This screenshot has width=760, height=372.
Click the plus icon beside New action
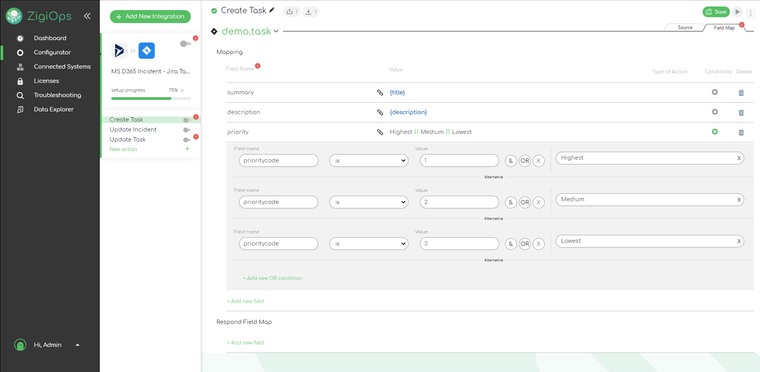(x=187, y=149)
